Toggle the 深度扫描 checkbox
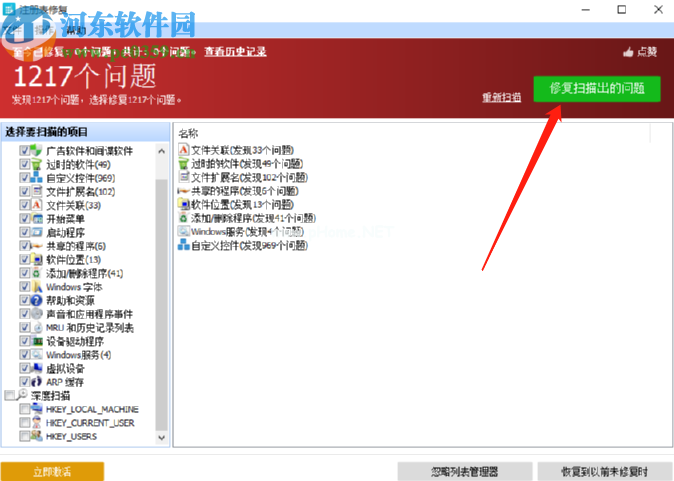 (10, 396)
